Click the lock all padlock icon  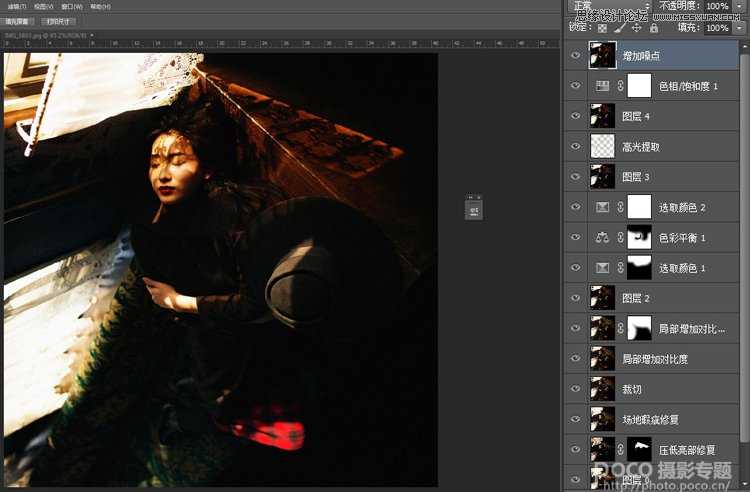(x=653, y=28)
